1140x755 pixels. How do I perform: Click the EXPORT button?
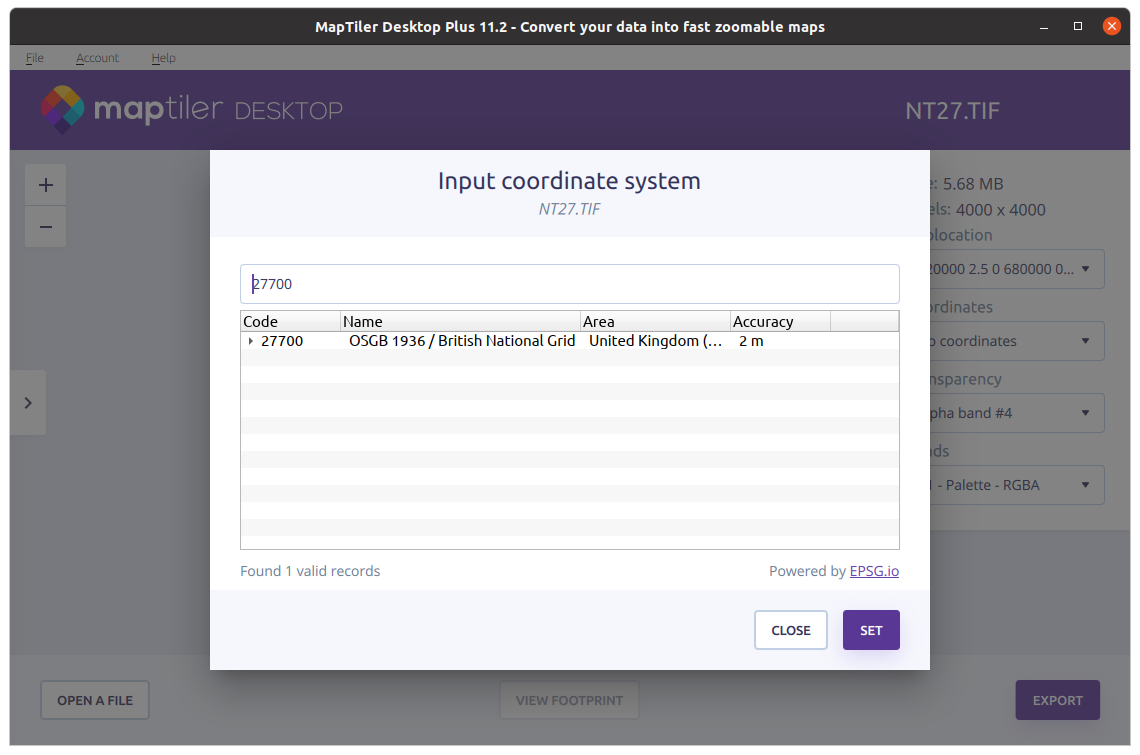[x=1057, y=700]
